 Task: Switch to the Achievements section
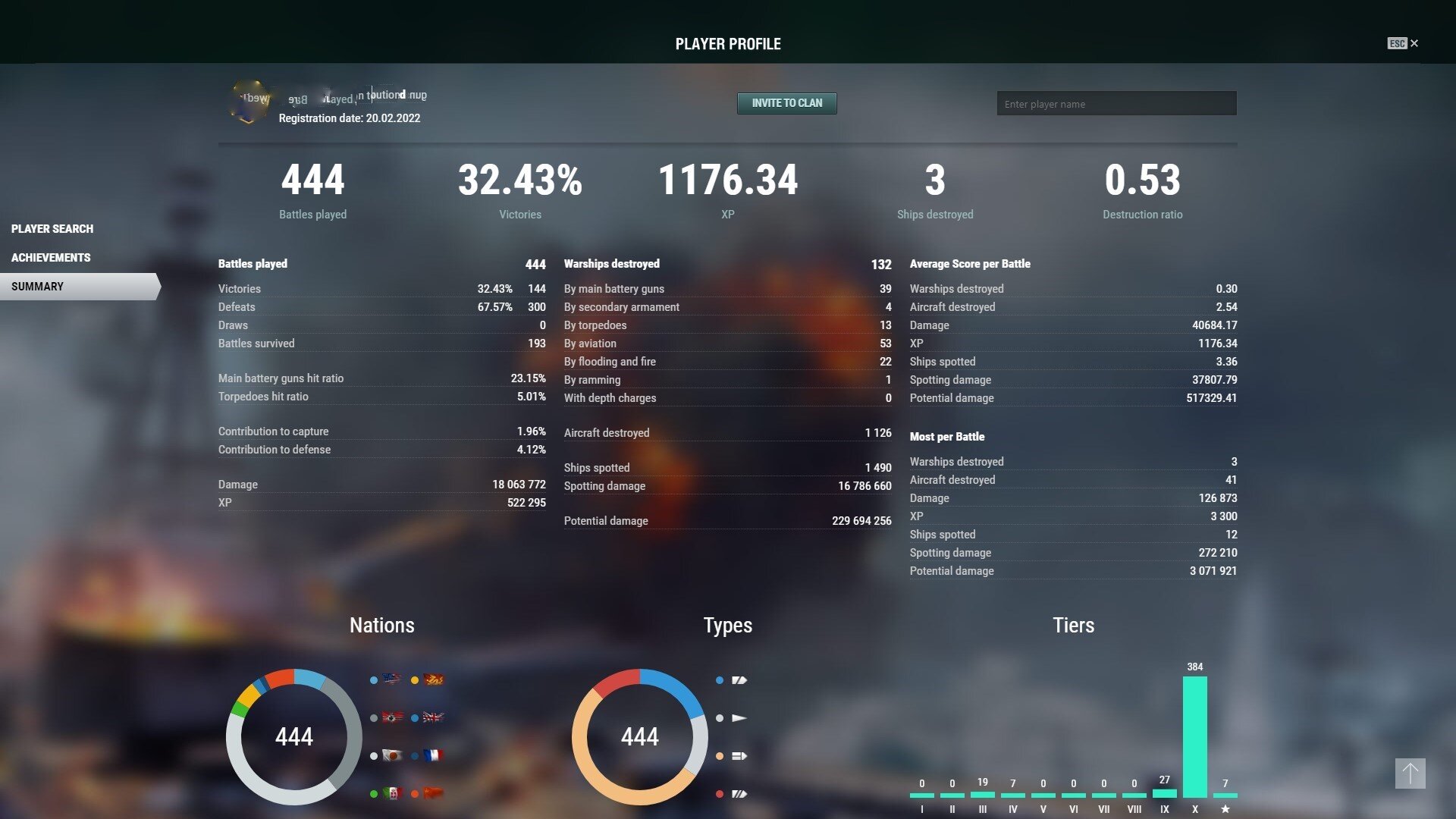51,258
